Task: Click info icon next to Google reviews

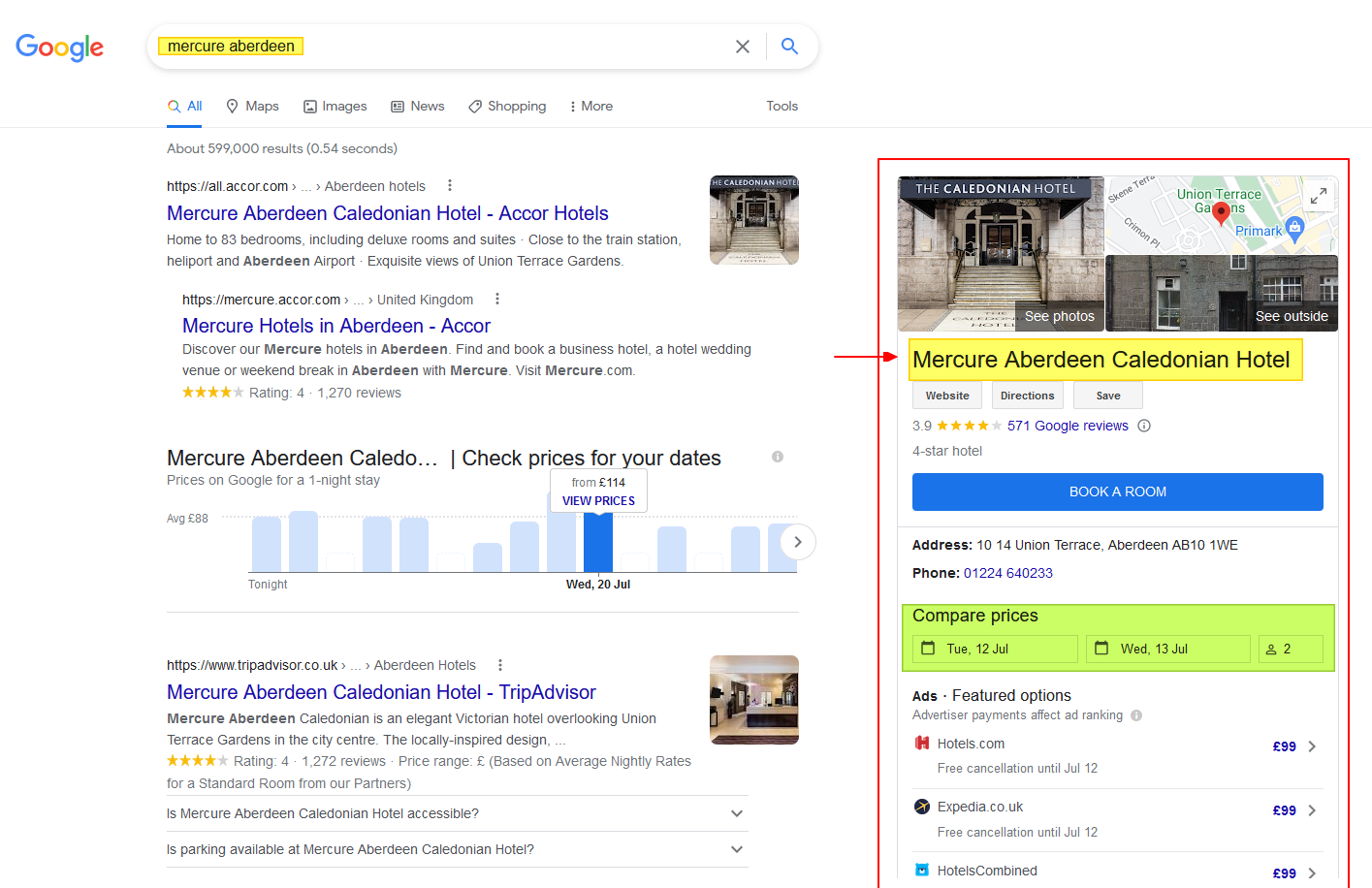Action: click(x=1144, y=426)
